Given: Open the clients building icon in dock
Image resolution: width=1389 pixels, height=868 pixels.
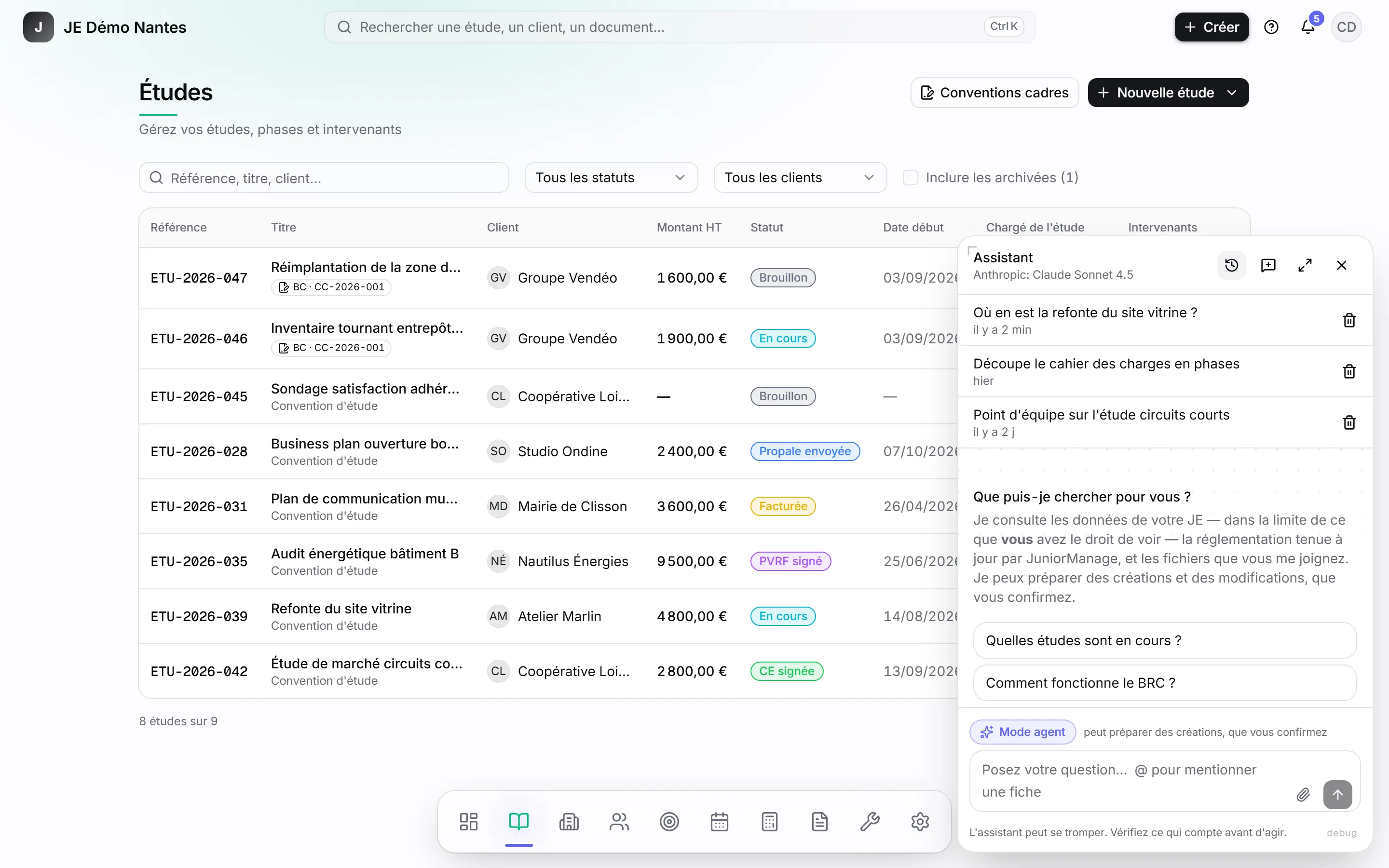Looking at the screenshot, I should click(x=569, y=822).
